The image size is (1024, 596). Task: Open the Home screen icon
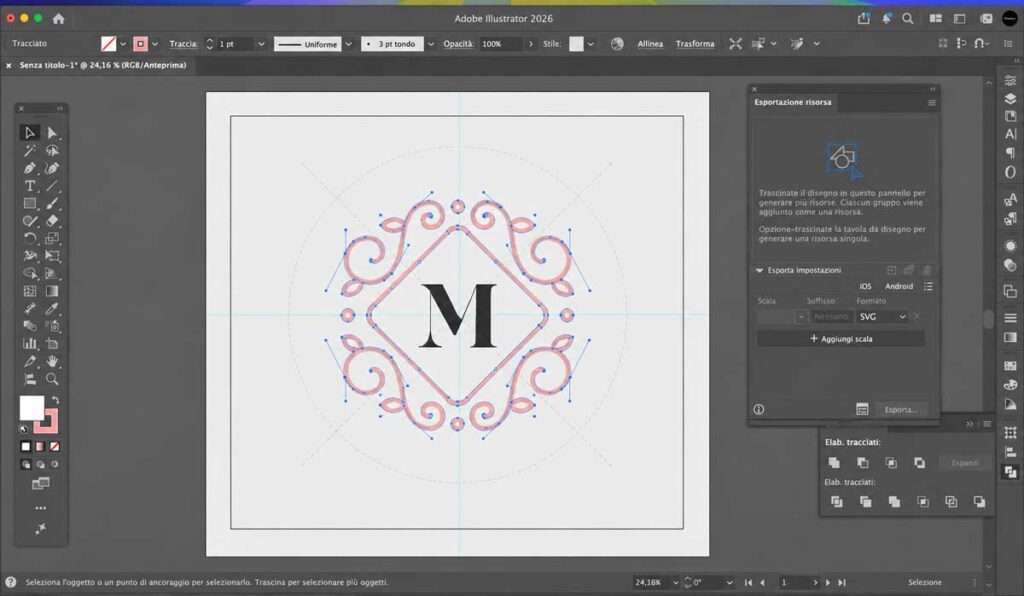click(x=59, y=18)
